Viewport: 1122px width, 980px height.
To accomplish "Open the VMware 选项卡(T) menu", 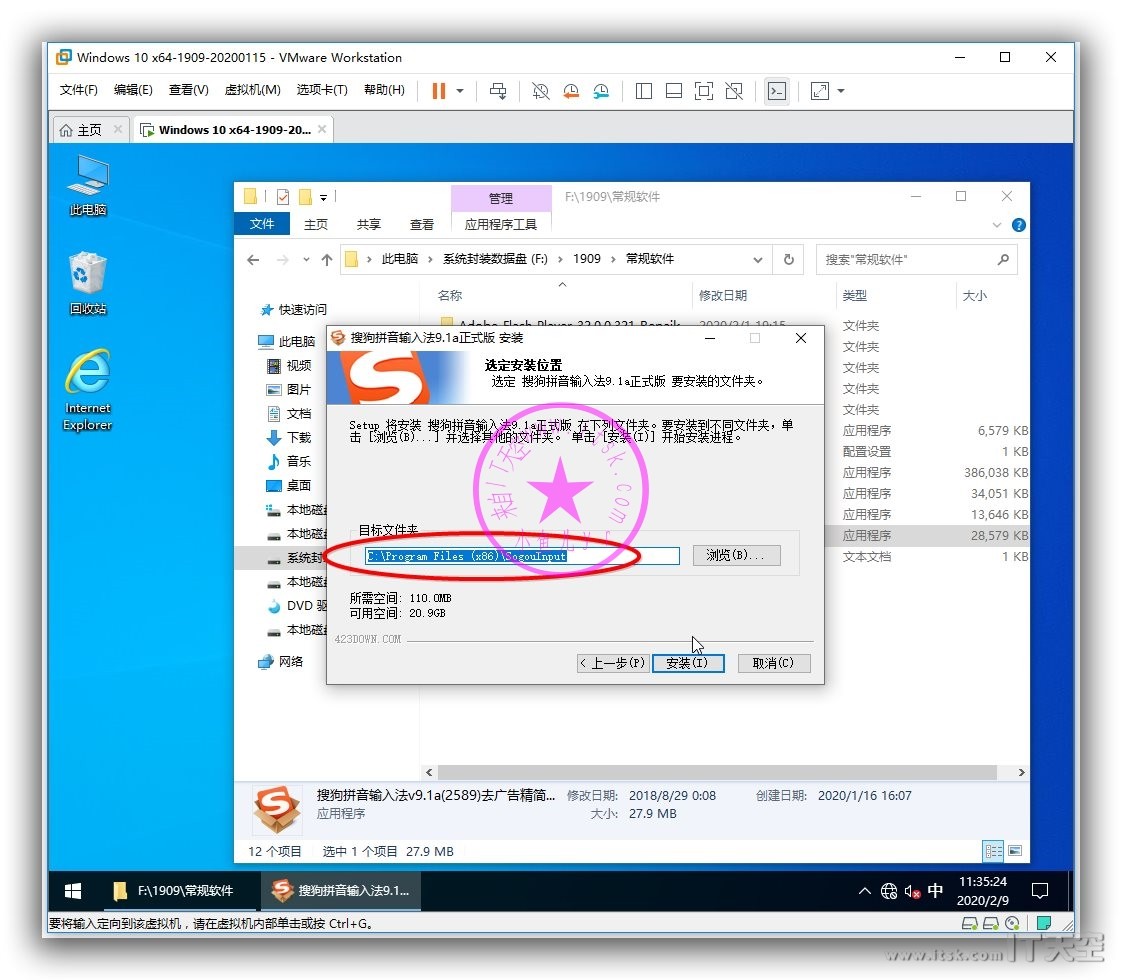I will click(322, 89).
